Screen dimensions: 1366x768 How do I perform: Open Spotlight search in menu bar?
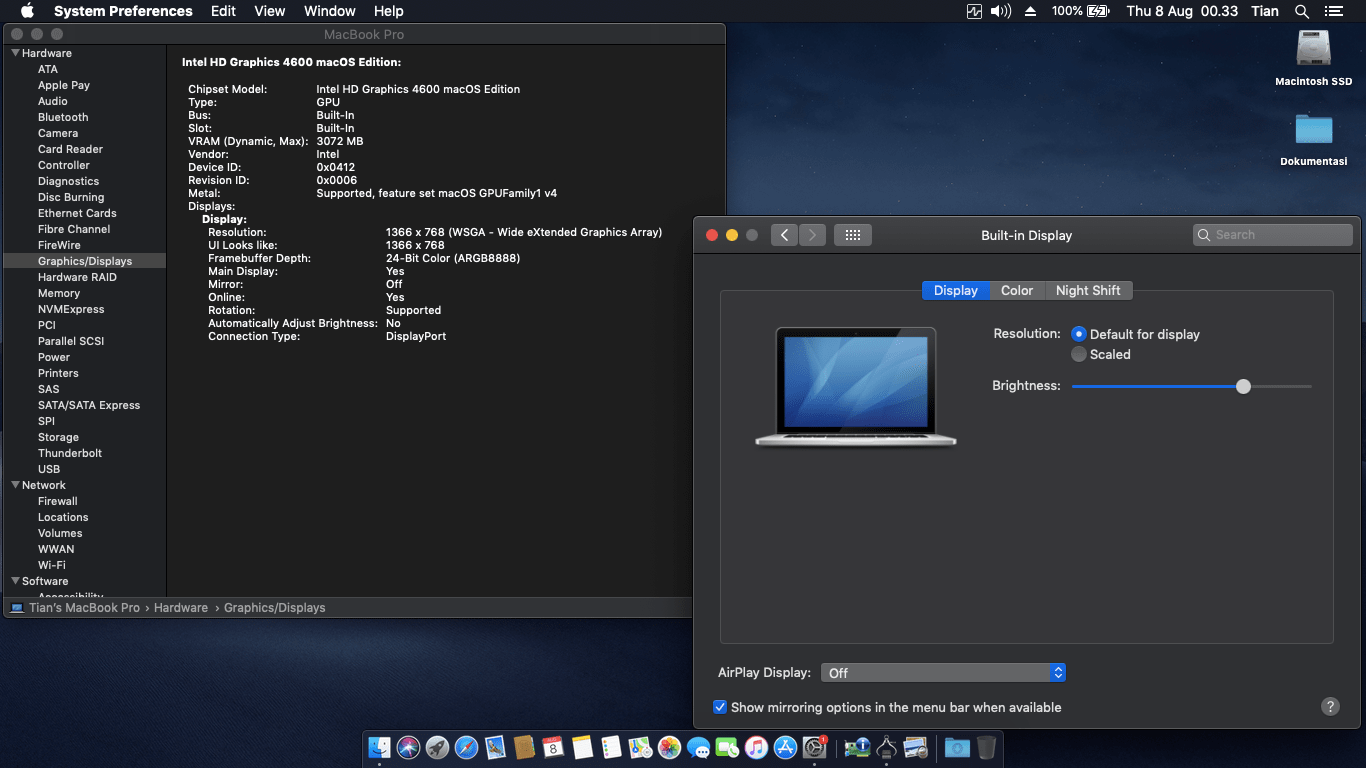[x=1301, y=11]
